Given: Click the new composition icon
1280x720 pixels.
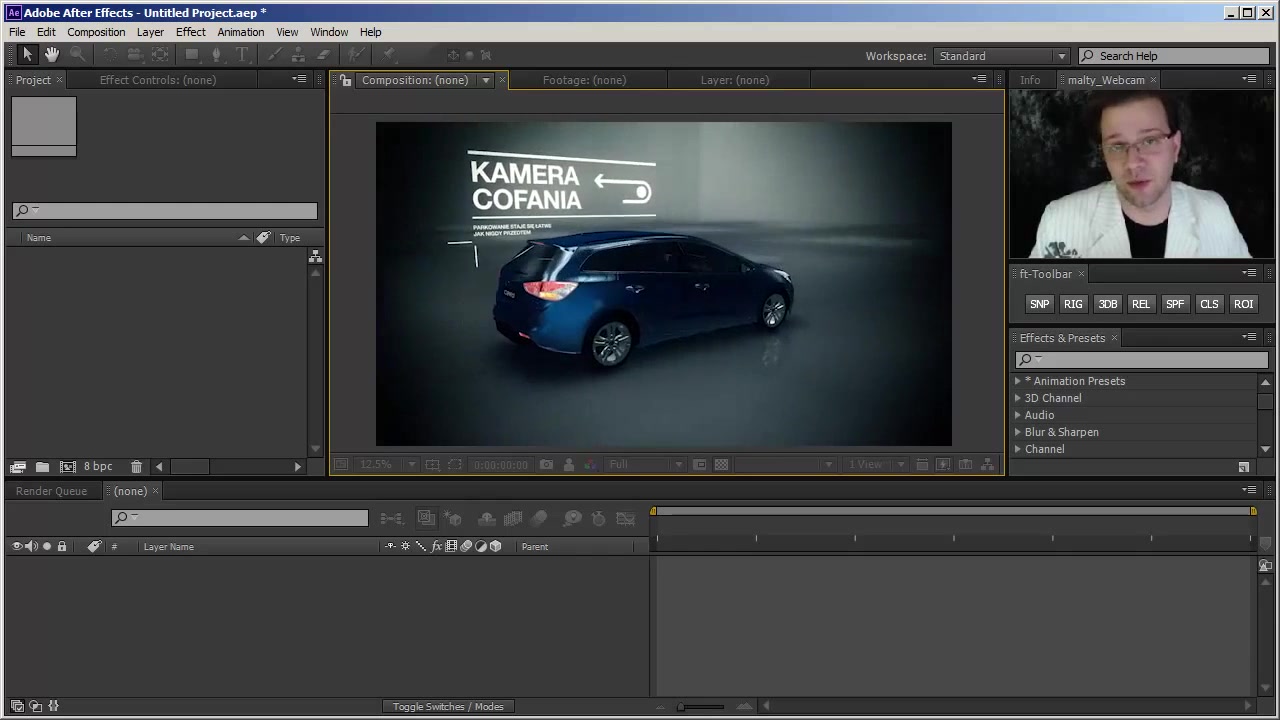Looking at the screenshot, I should (x=67, y=467).
